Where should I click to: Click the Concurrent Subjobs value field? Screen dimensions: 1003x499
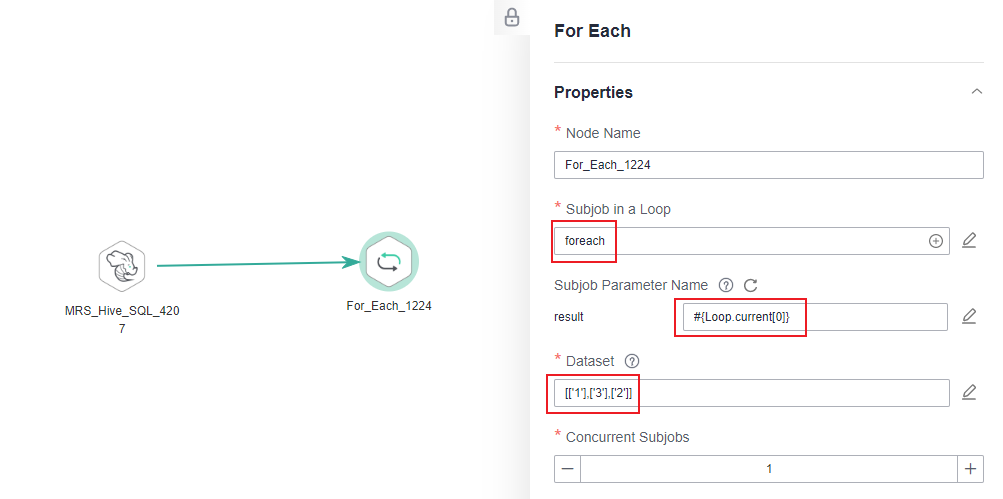click(768, 468)
